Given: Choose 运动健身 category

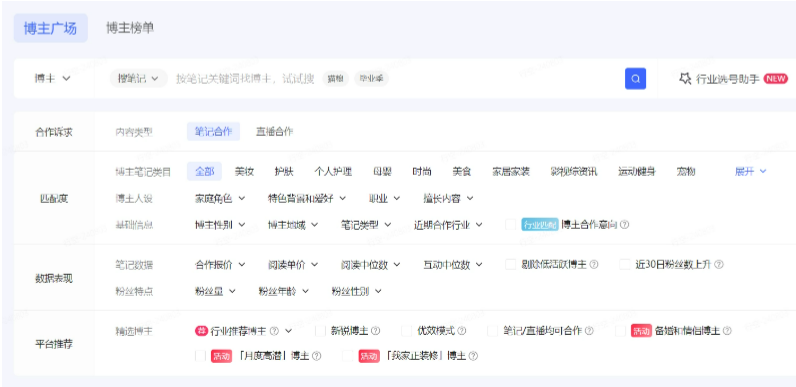Looking at the screenshot, I should [x=637, y=172].
